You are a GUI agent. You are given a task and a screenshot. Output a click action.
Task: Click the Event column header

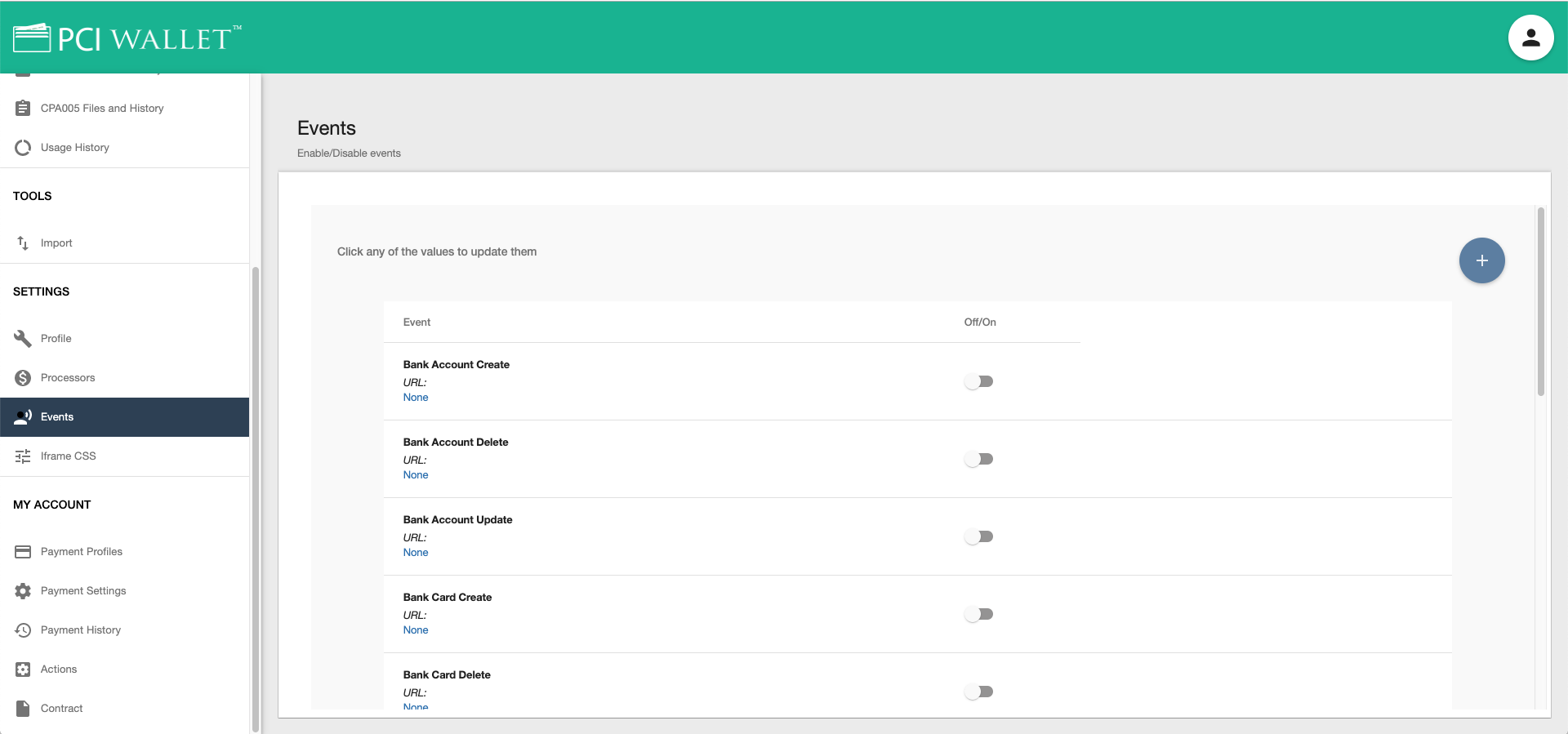(x=416, y=322)
